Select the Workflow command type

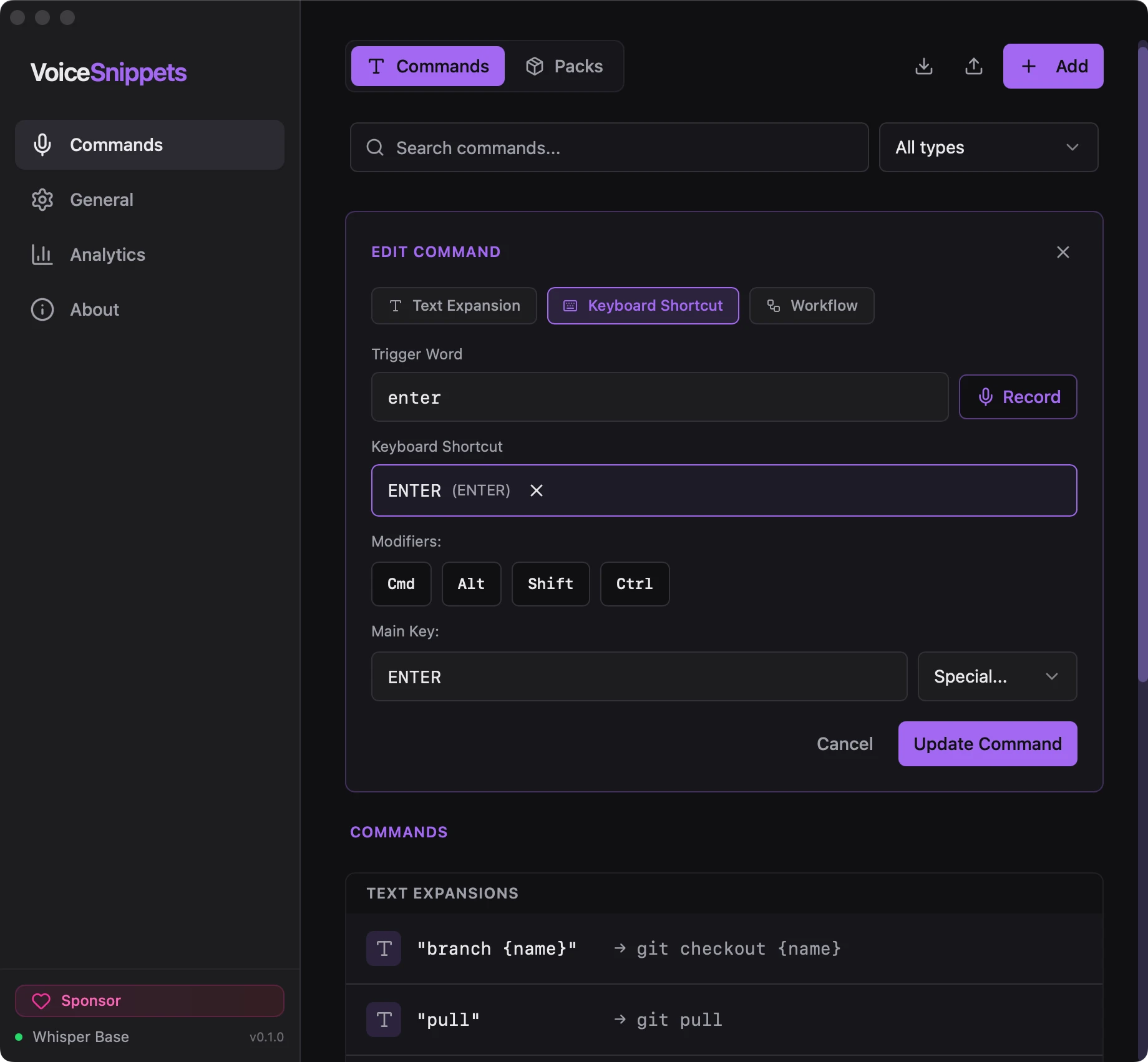pos(812,306)
